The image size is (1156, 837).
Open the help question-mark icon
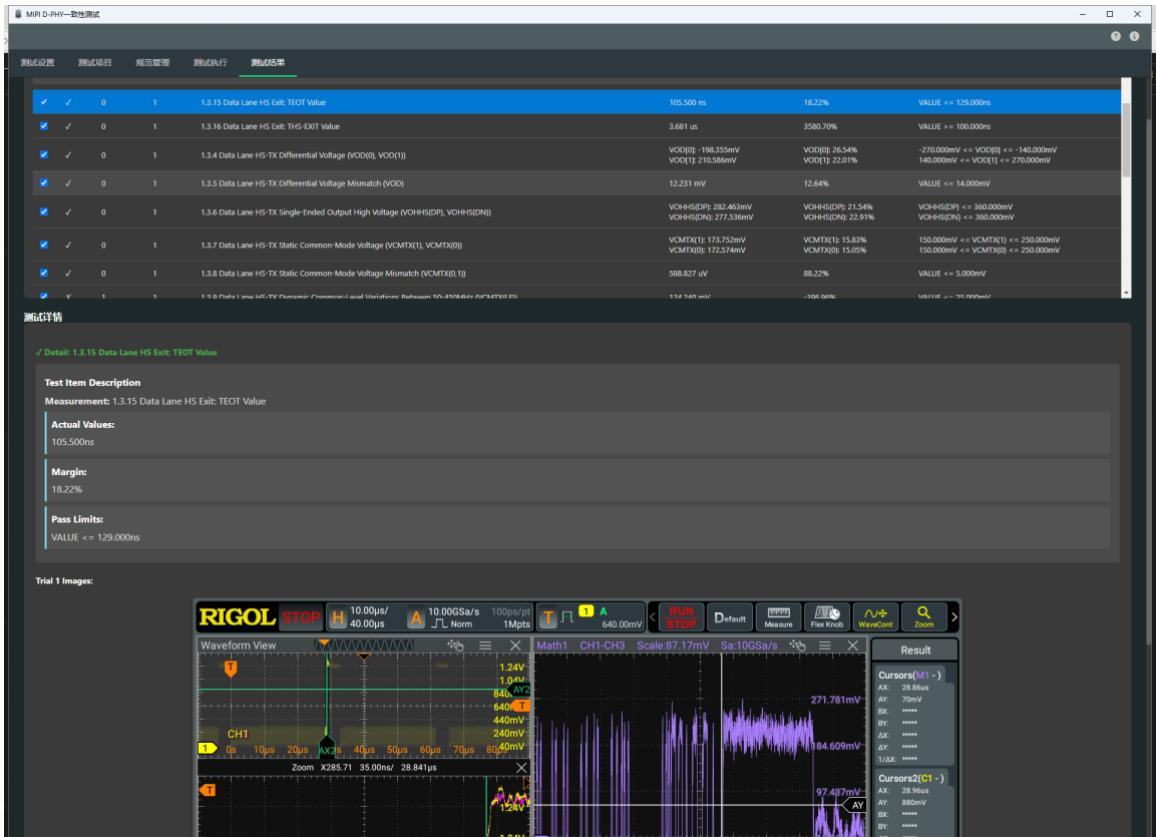pos(1115,36)
